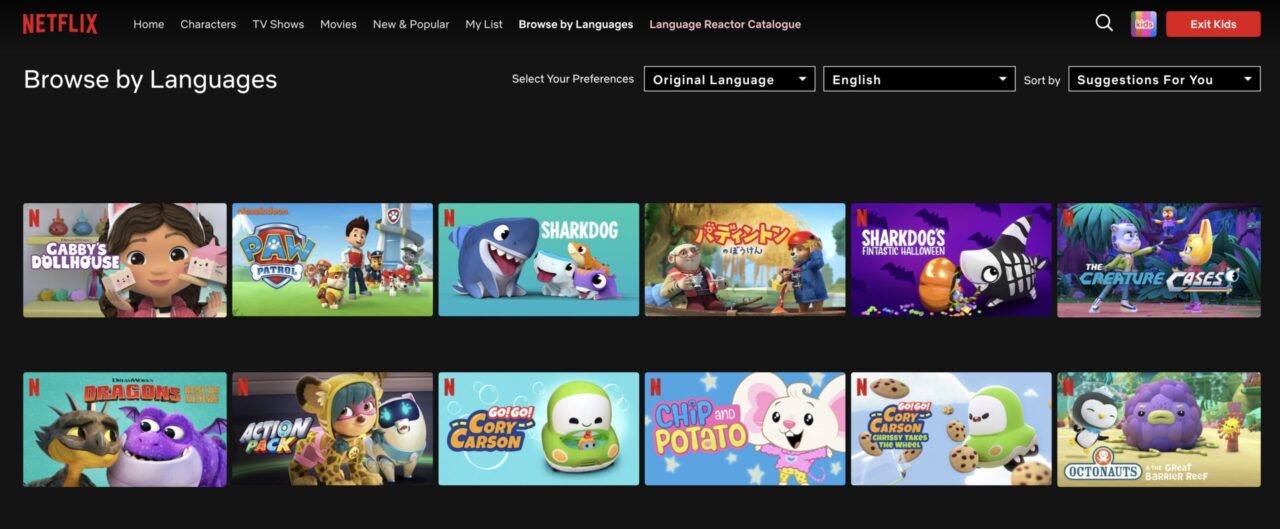Image resolution: width=1280 pixels, height=529 pixels.
Task: Expand the Original Language dropdown
Action: click(x=729, y=79)
